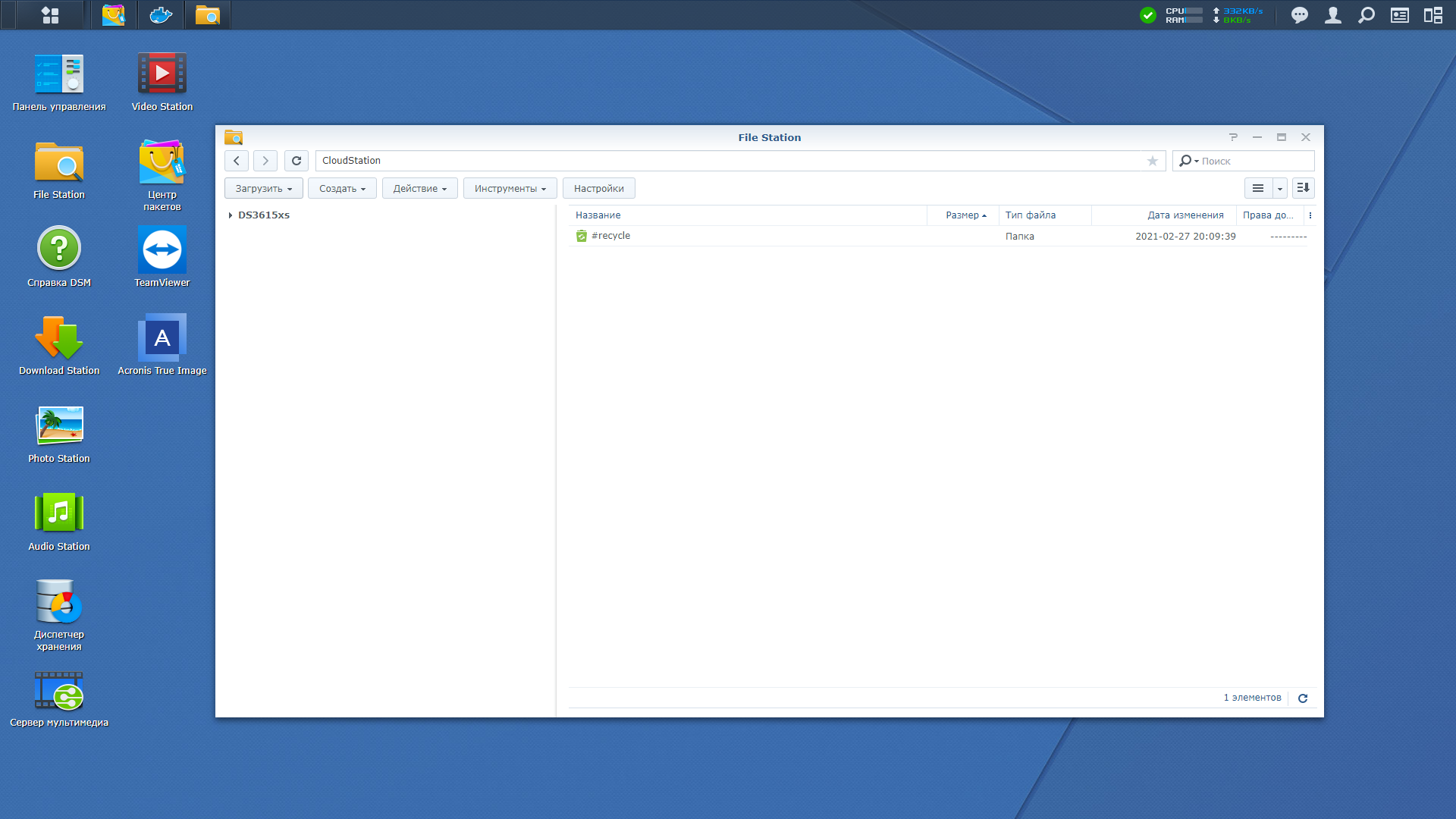
Task: Open the Video Station desktop icon
Action: [x=162, y=74]
